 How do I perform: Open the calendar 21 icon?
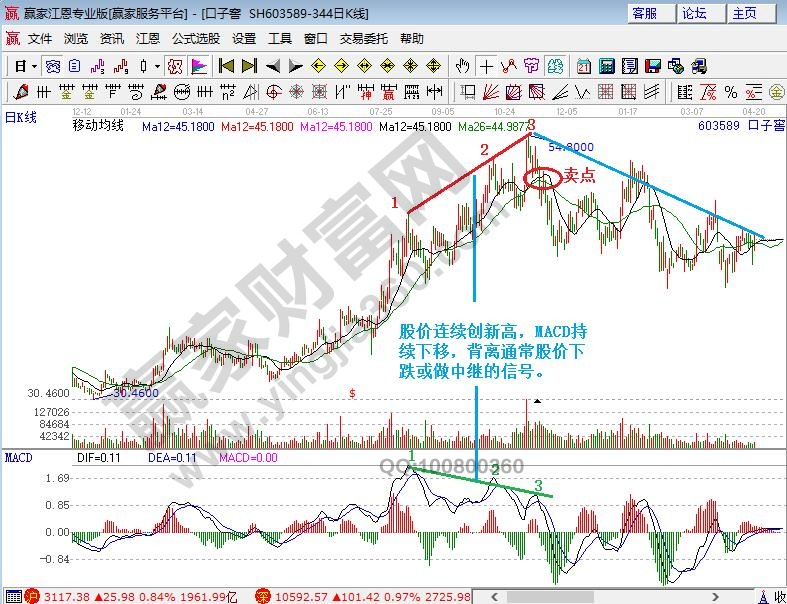click(584, 66)
